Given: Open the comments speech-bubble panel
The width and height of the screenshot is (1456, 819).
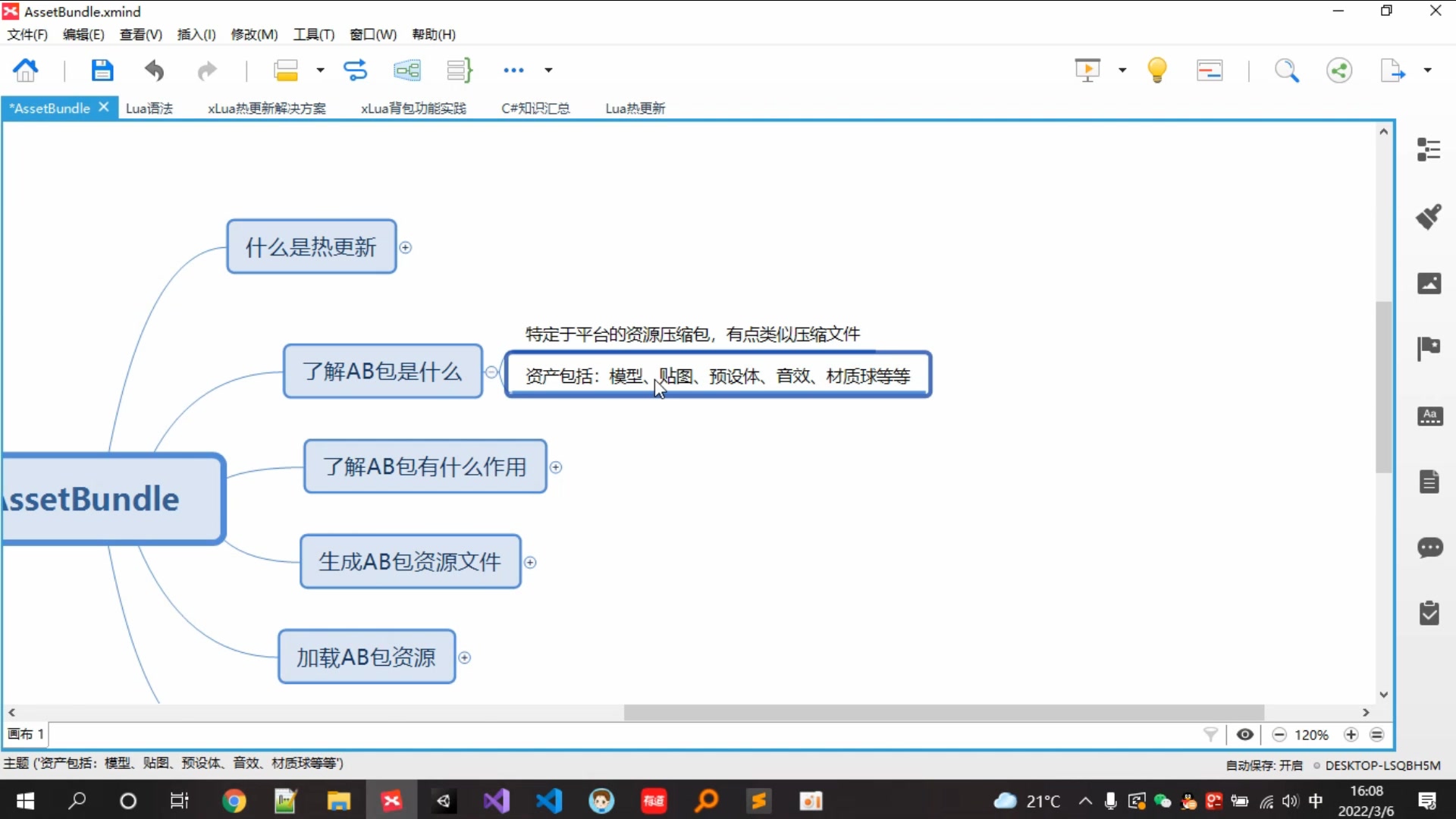Looking at the screenshot, I should point(1429,548).
